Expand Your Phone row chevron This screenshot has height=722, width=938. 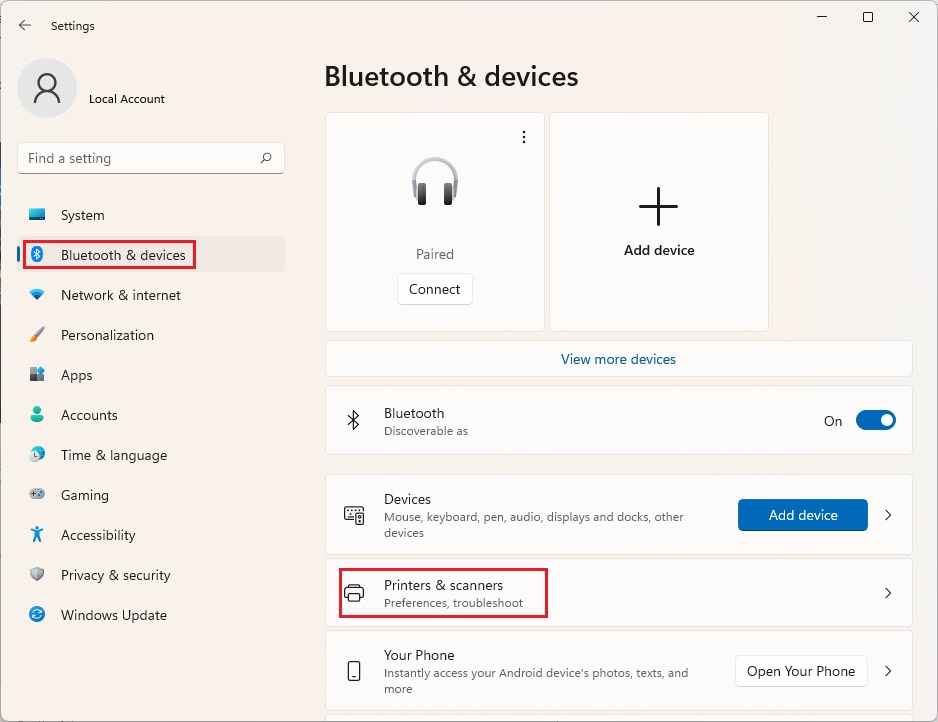pos(888,671)
